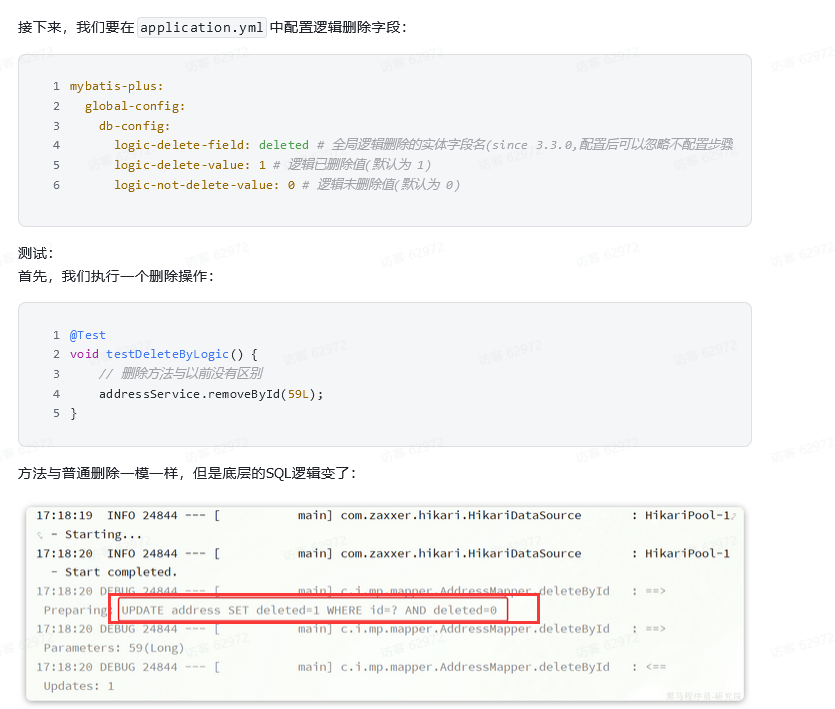Click the 'global-config:' YAML line

pyautogui.click(x=135, y=106)
